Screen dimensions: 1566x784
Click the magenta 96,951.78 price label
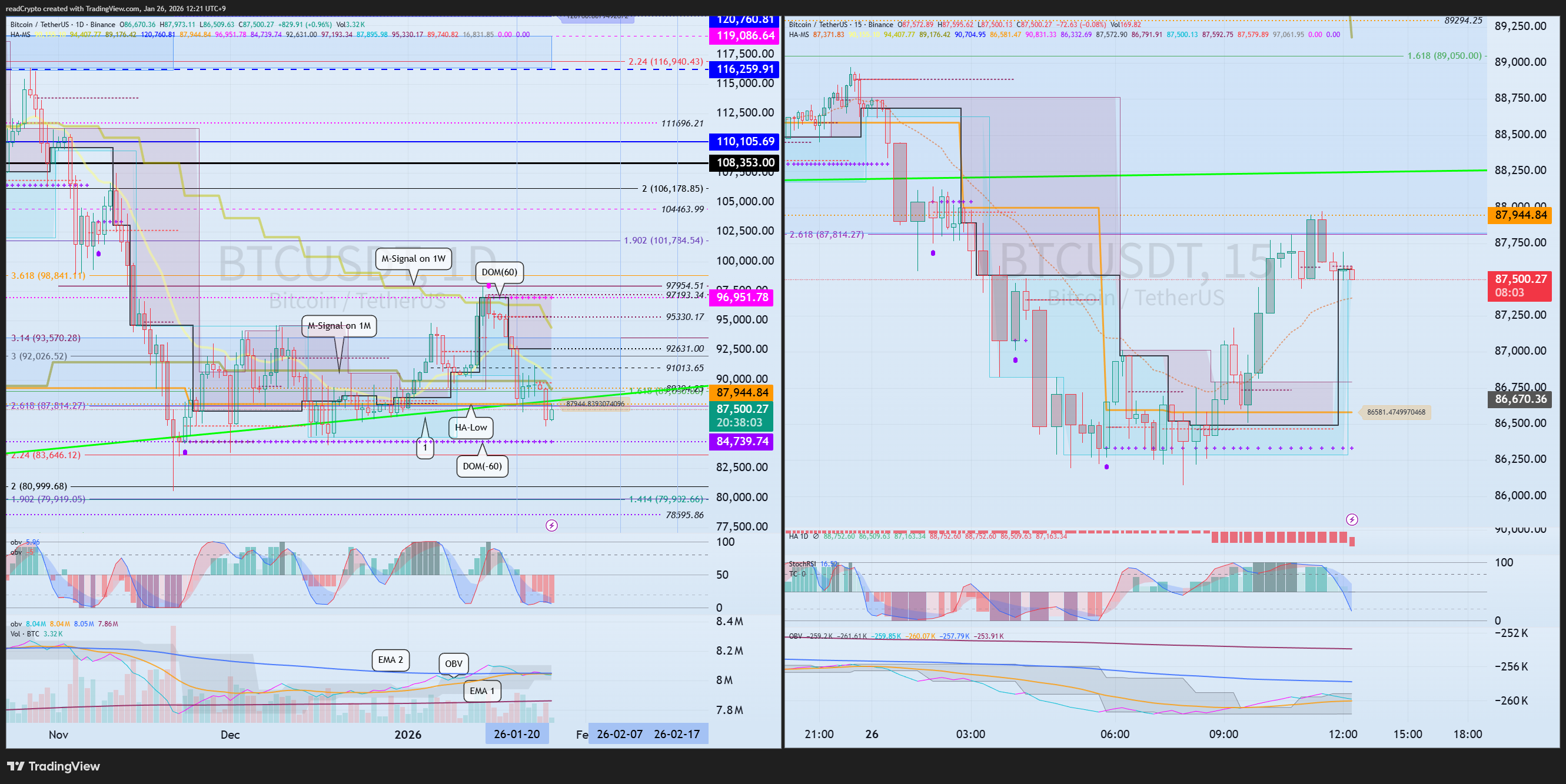[x=742, y=297]
